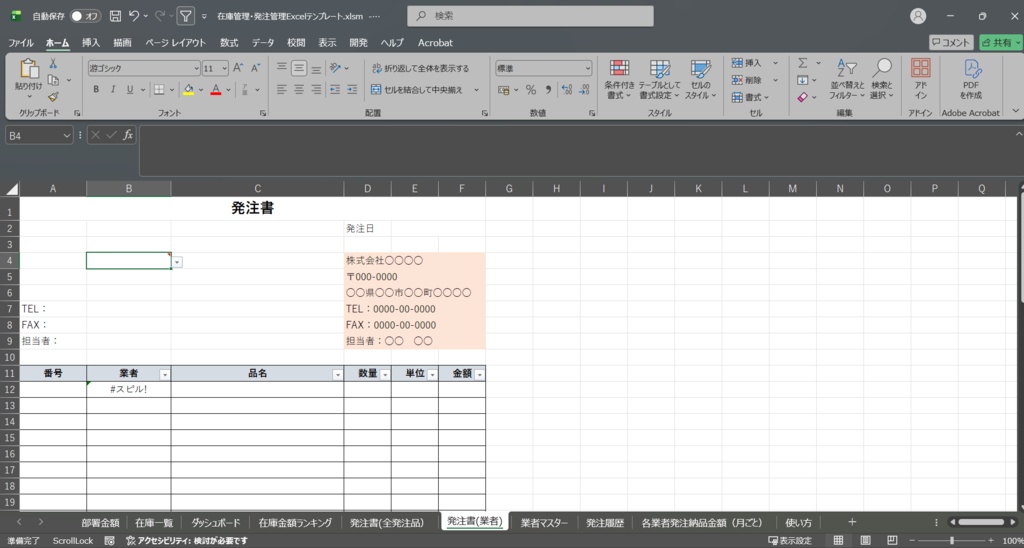Open the font name dropdown 游ゴシック
The height and width of the screenshot is (548, 1024).
point(197,68)
